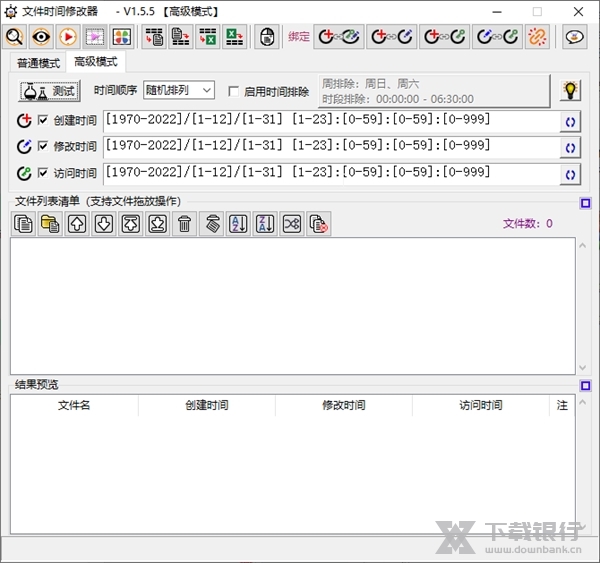Click the 文件名 column header in results
The width and height of the screenshot is (600, 563).
[x=74, y=405]
